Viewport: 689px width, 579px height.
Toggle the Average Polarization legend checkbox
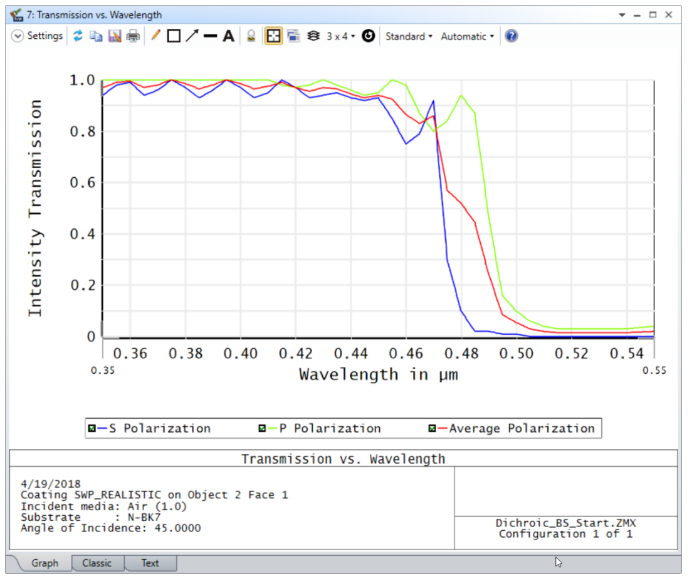click(434, 429)
